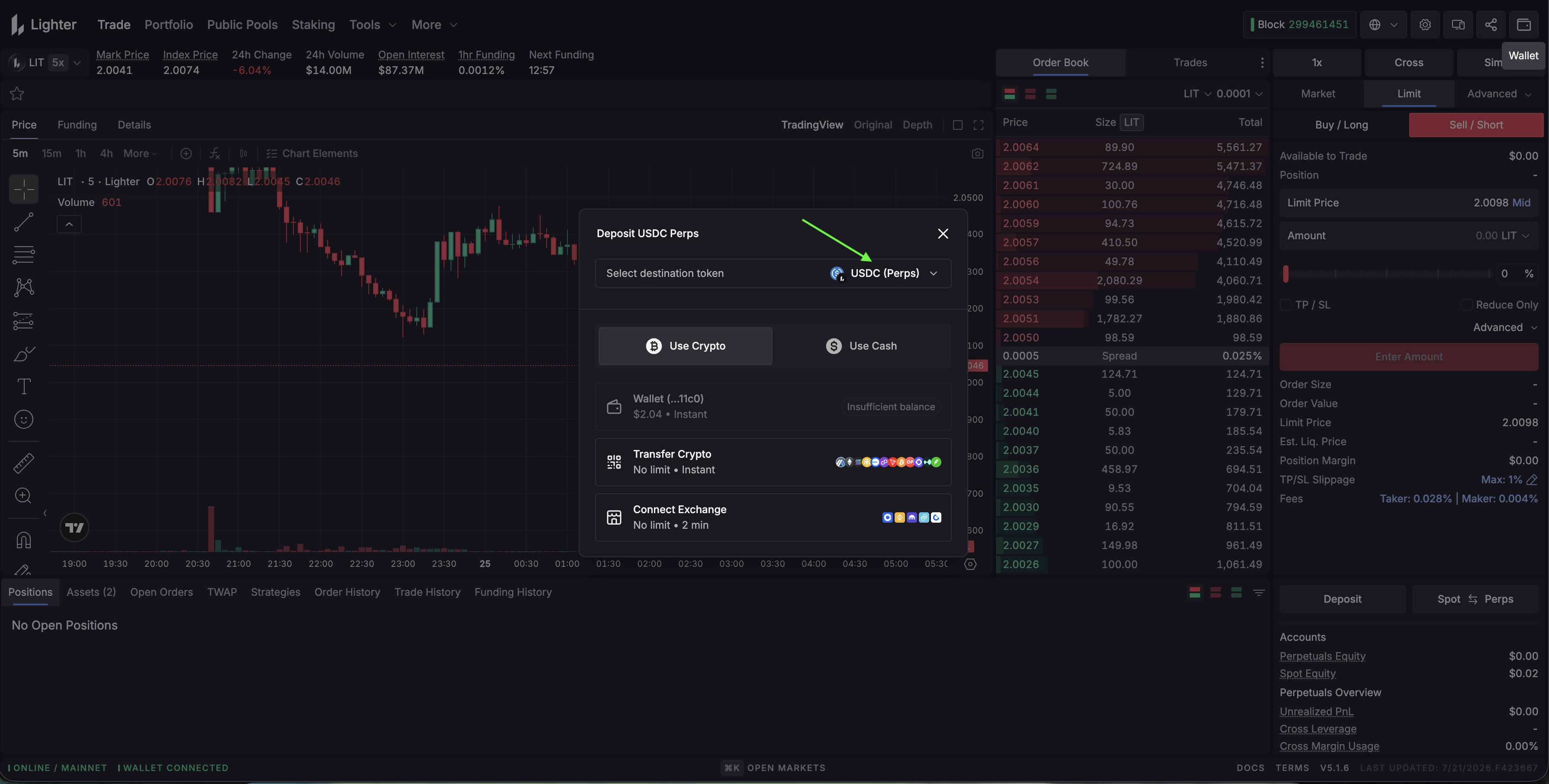Switch to the Trades tab
The width and height of the screenshot is (1549, 784).
point(1190,63)
